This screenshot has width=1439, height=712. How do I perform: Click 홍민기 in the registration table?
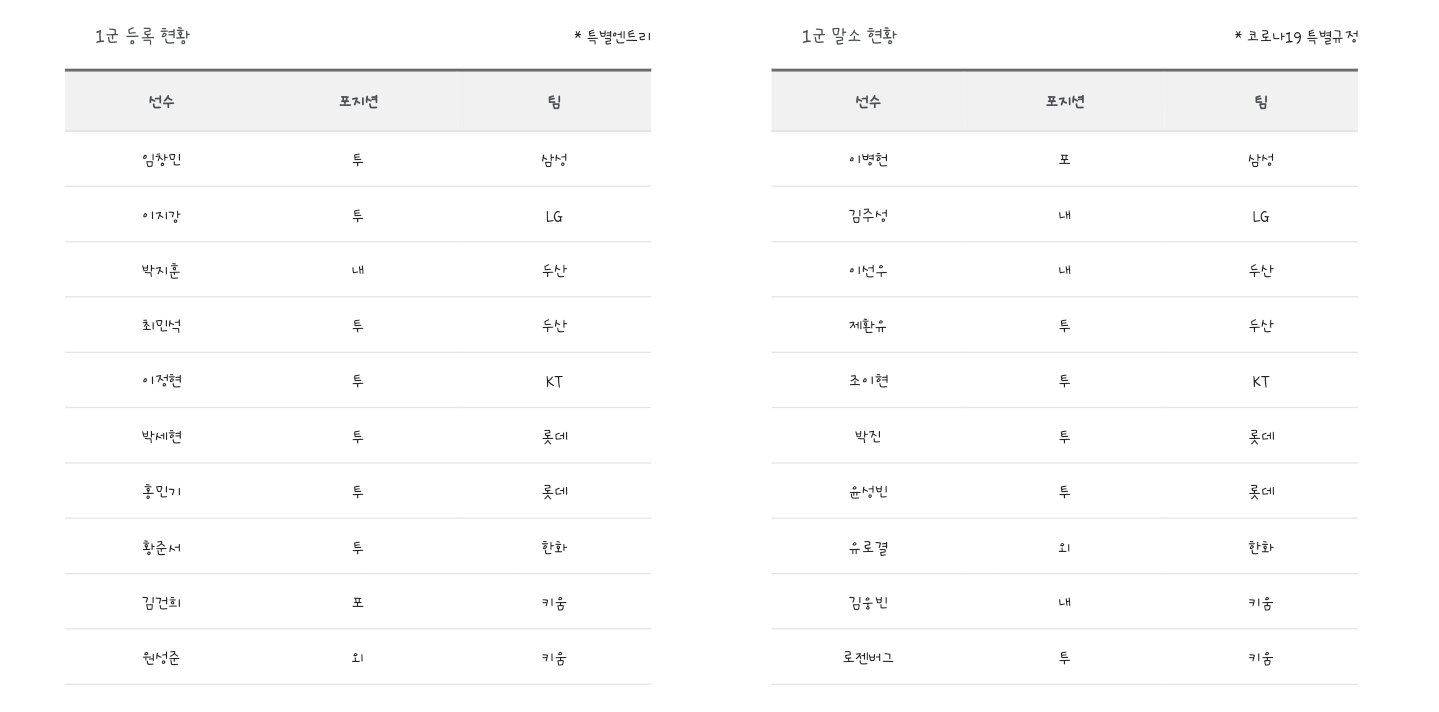click(161, 492)
